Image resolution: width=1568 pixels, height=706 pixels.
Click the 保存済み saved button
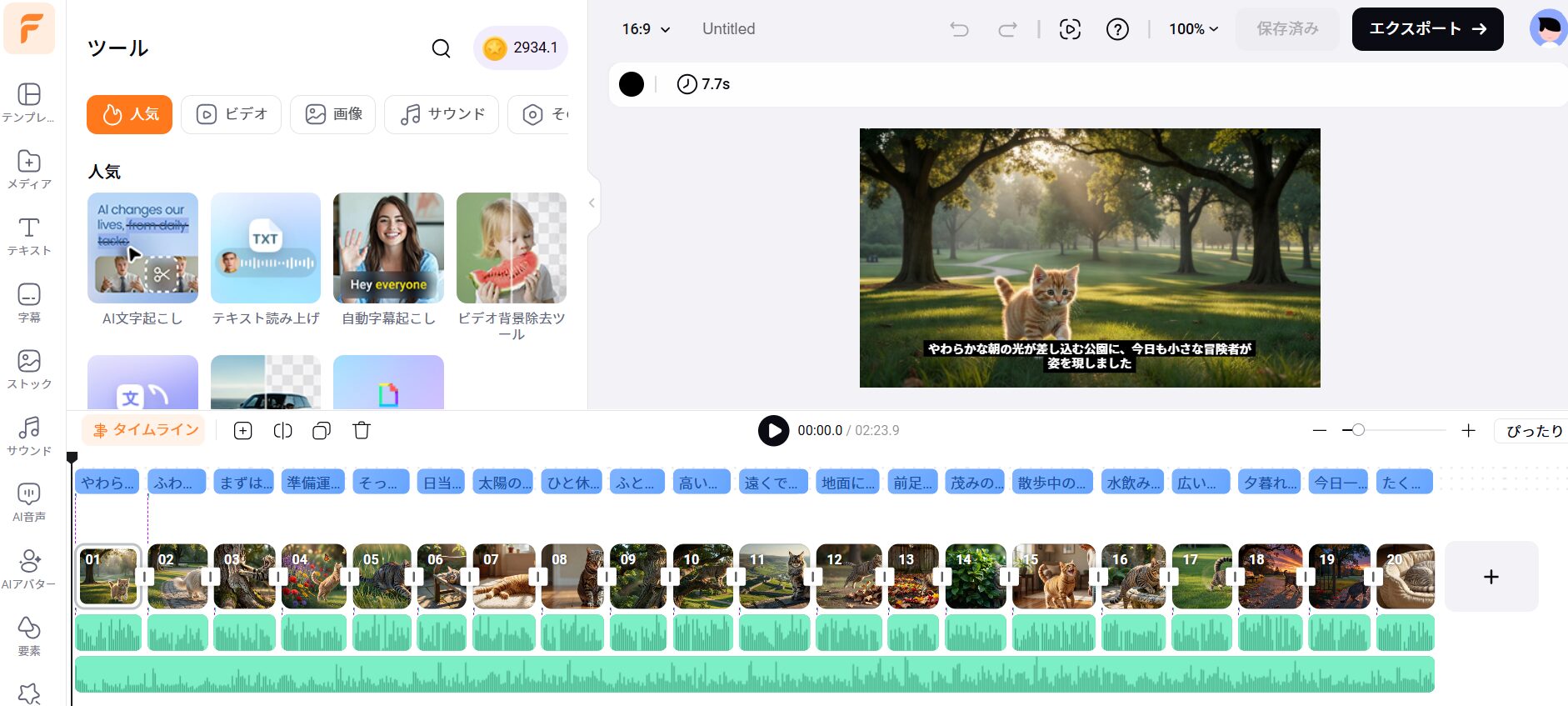(x=1287, y=29)
